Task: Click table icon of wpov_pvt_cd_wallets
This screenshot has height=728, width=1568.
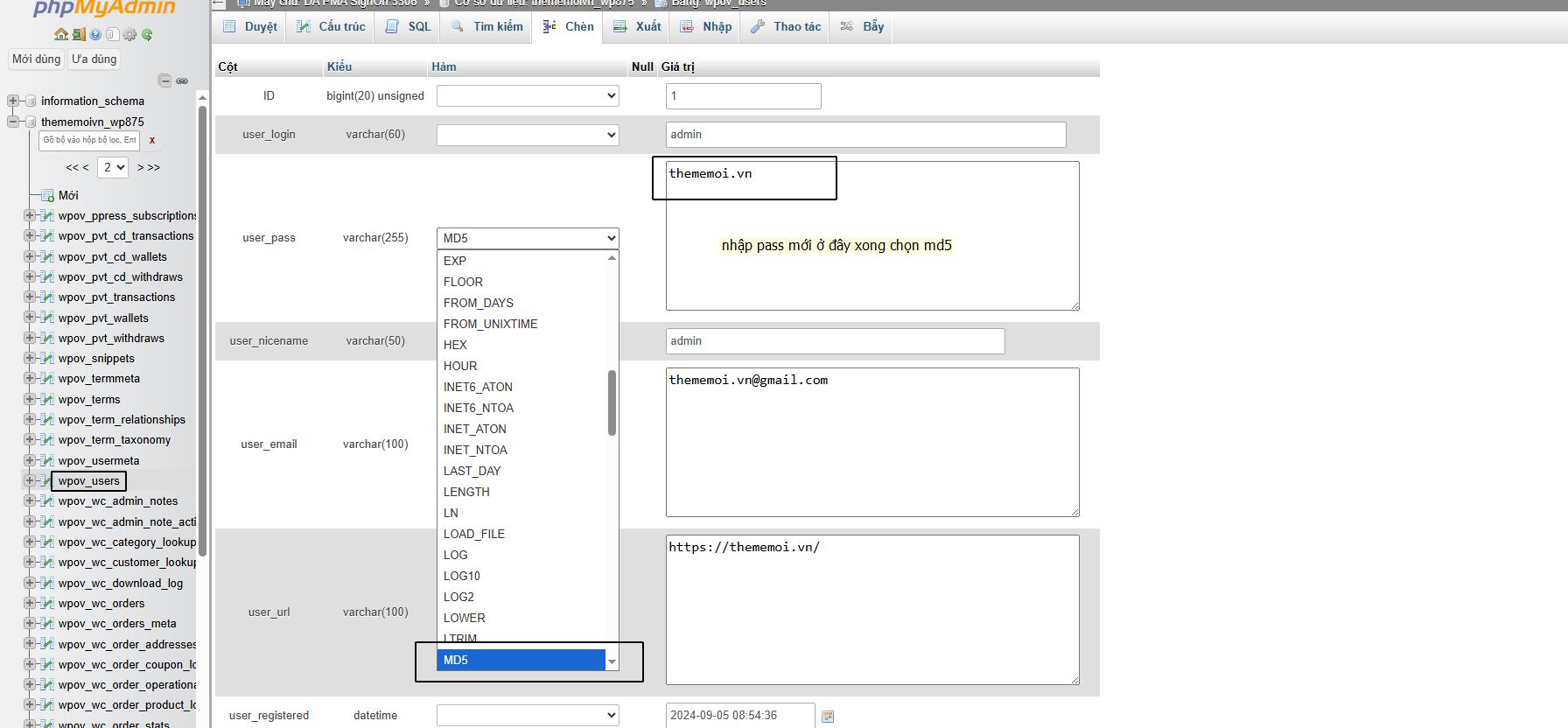Action: 47,256
